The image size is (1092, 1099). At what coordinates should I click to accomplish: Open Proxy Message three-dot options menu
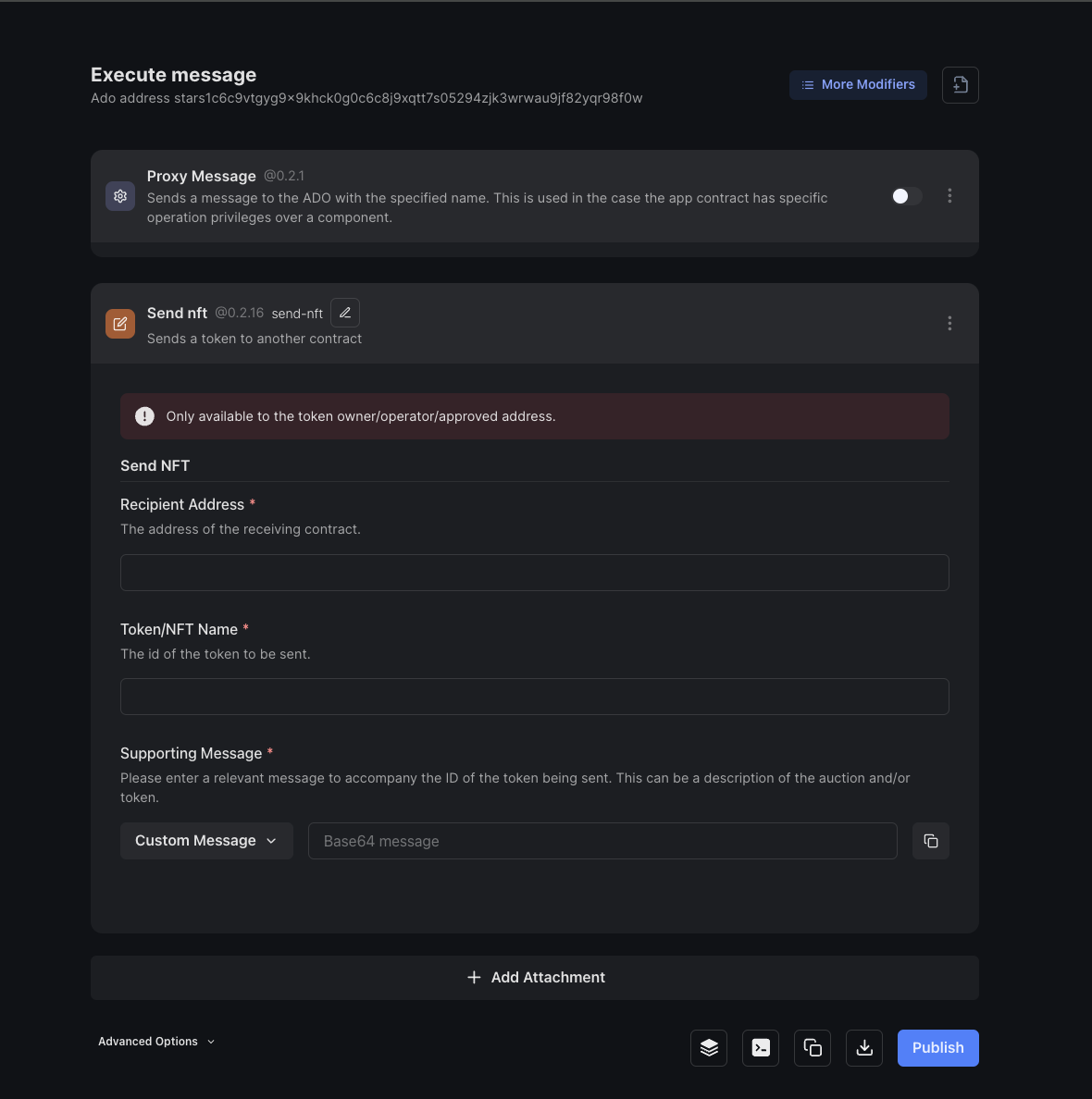[949, 196]
